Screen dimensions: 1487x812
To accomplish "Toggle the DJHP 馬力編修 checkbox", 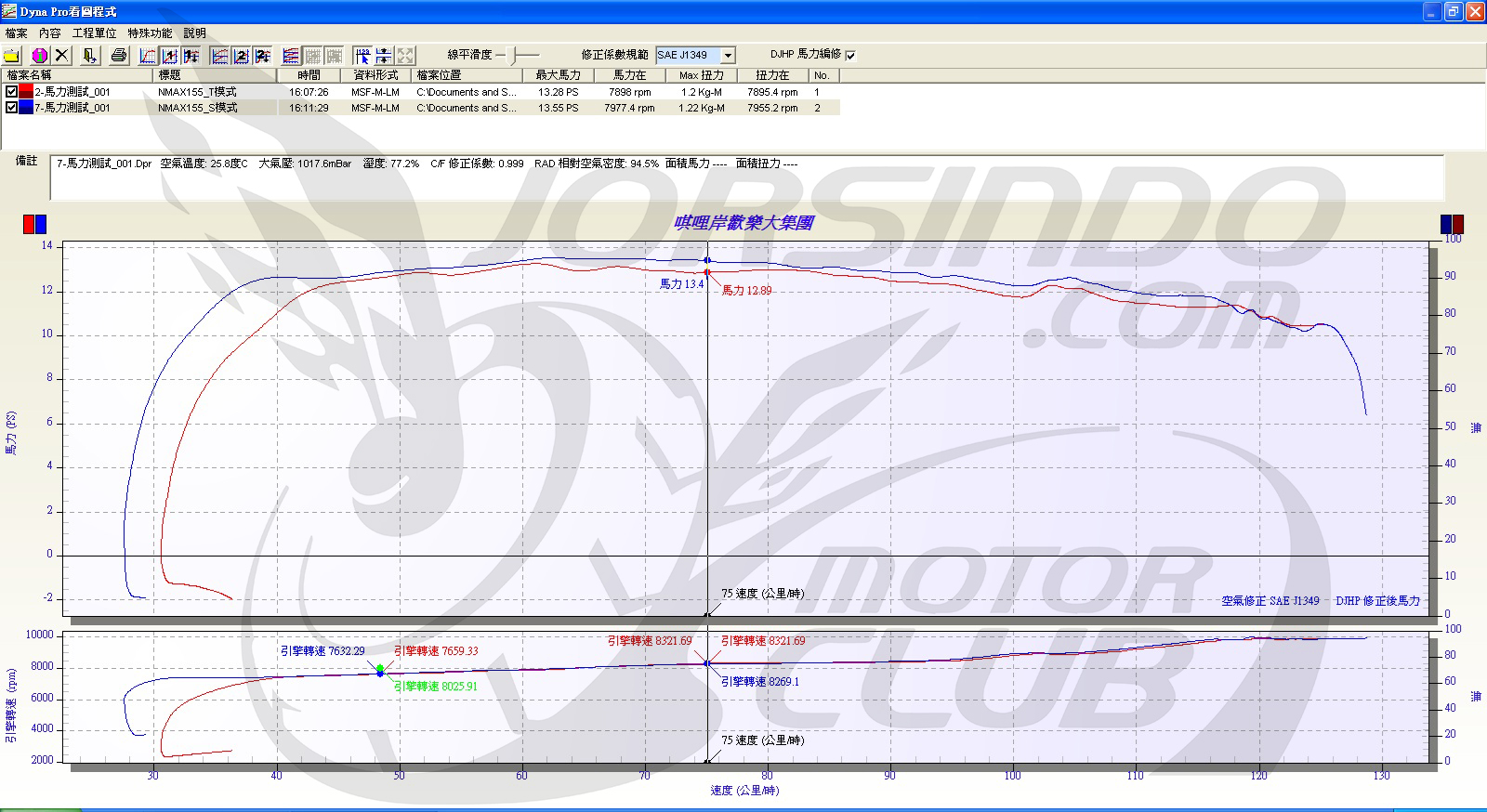I will click(x=850, y=56).
